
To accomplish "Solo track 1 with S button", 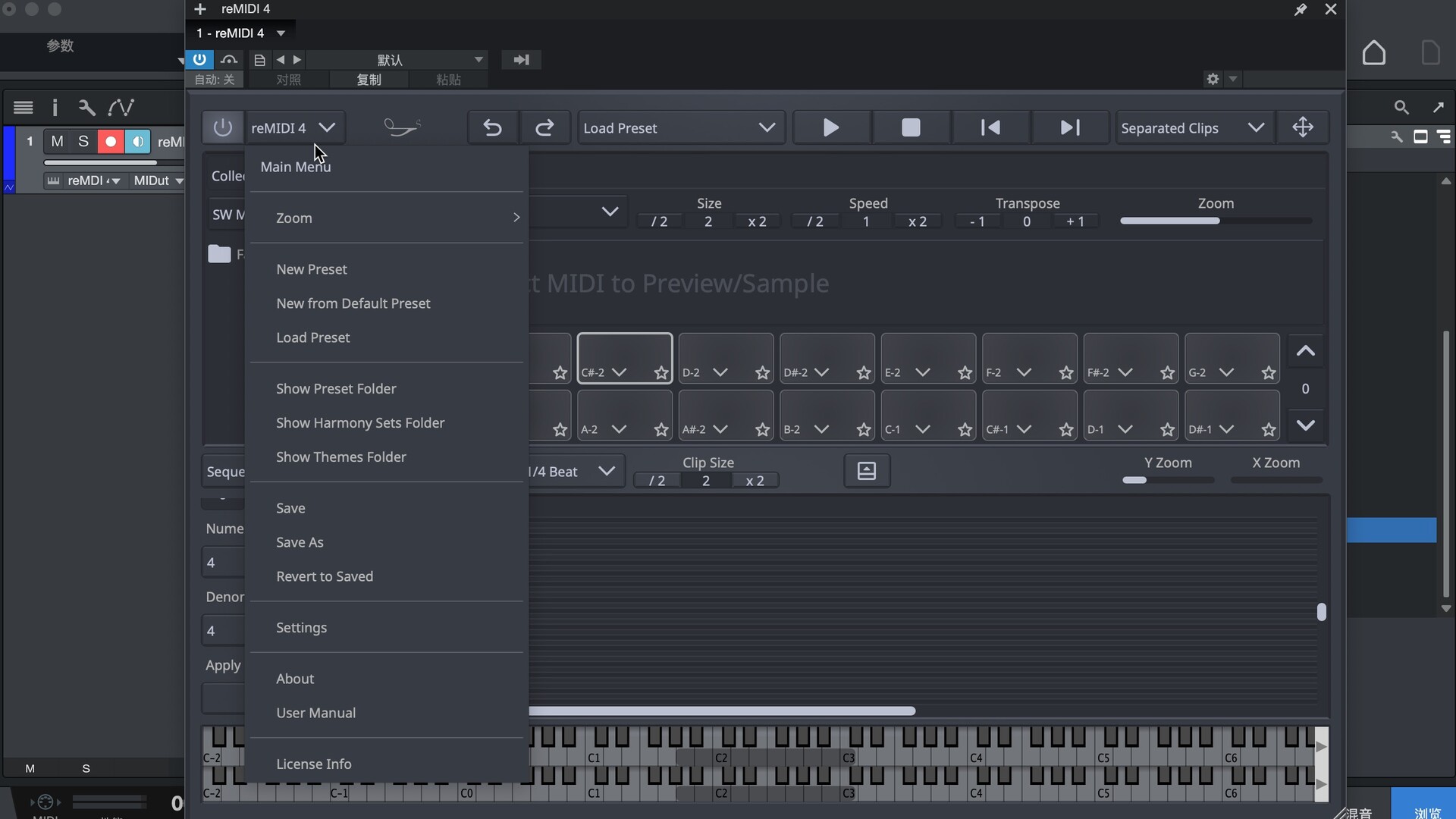I will (83, 141).
